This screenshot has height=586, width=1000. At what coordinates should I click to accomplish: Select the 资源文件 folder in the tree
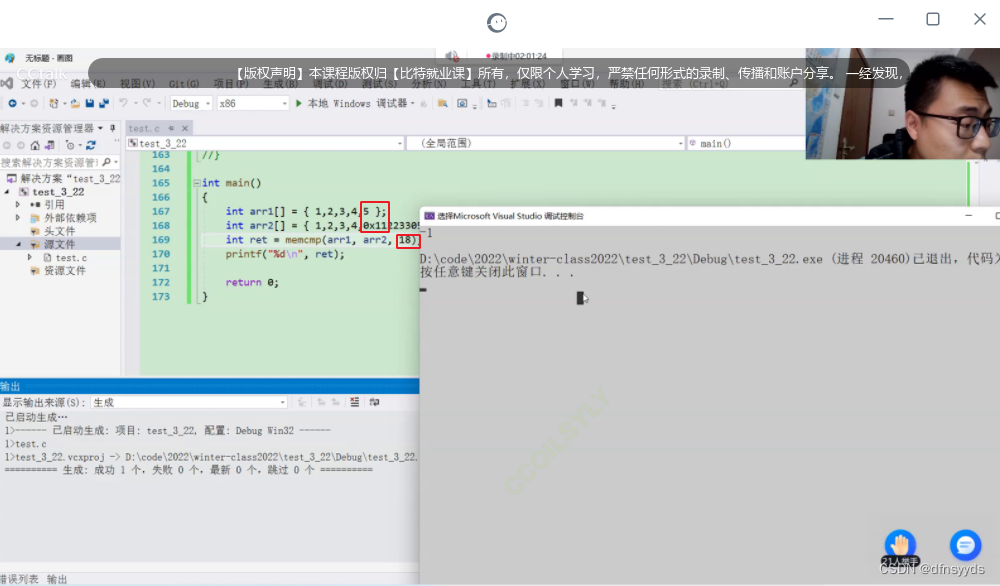(64, 270)
